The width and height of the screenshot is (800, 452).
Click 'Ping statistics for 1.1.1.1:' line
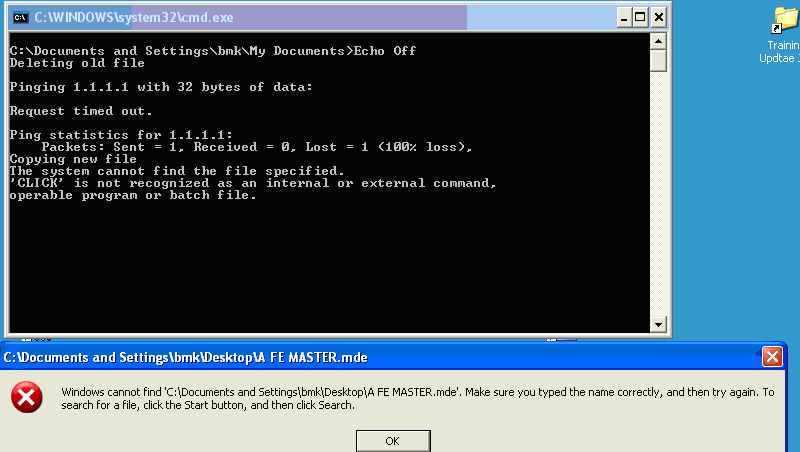[121, 135]
